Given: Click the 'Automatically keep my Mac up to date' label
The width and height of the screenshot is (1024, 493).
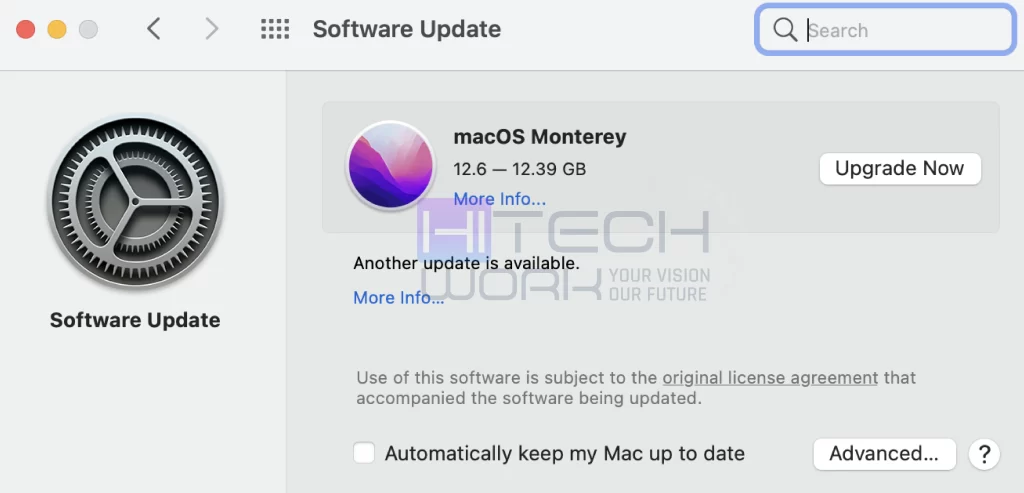Looking at the screenshot, I should (564, 453).
